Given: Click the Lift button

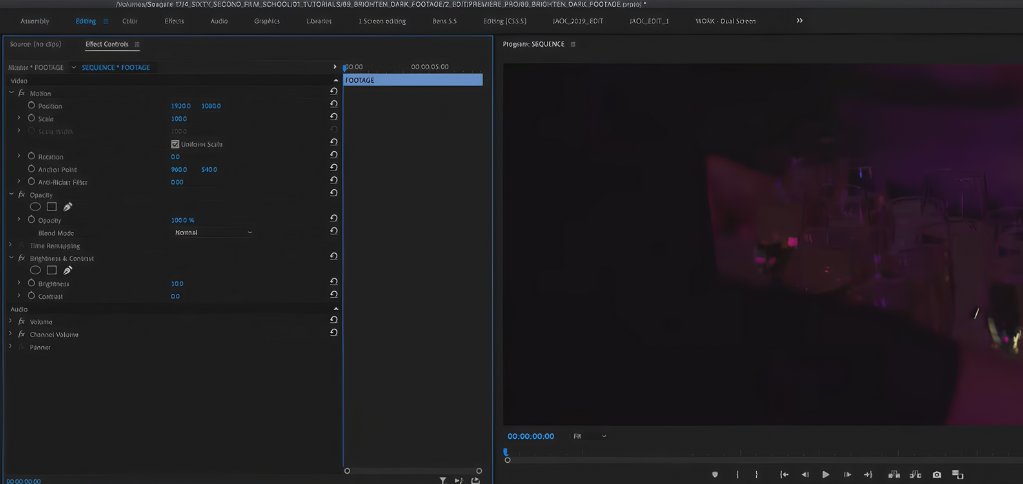Looking at the screenshot, I should click(893, 475).
